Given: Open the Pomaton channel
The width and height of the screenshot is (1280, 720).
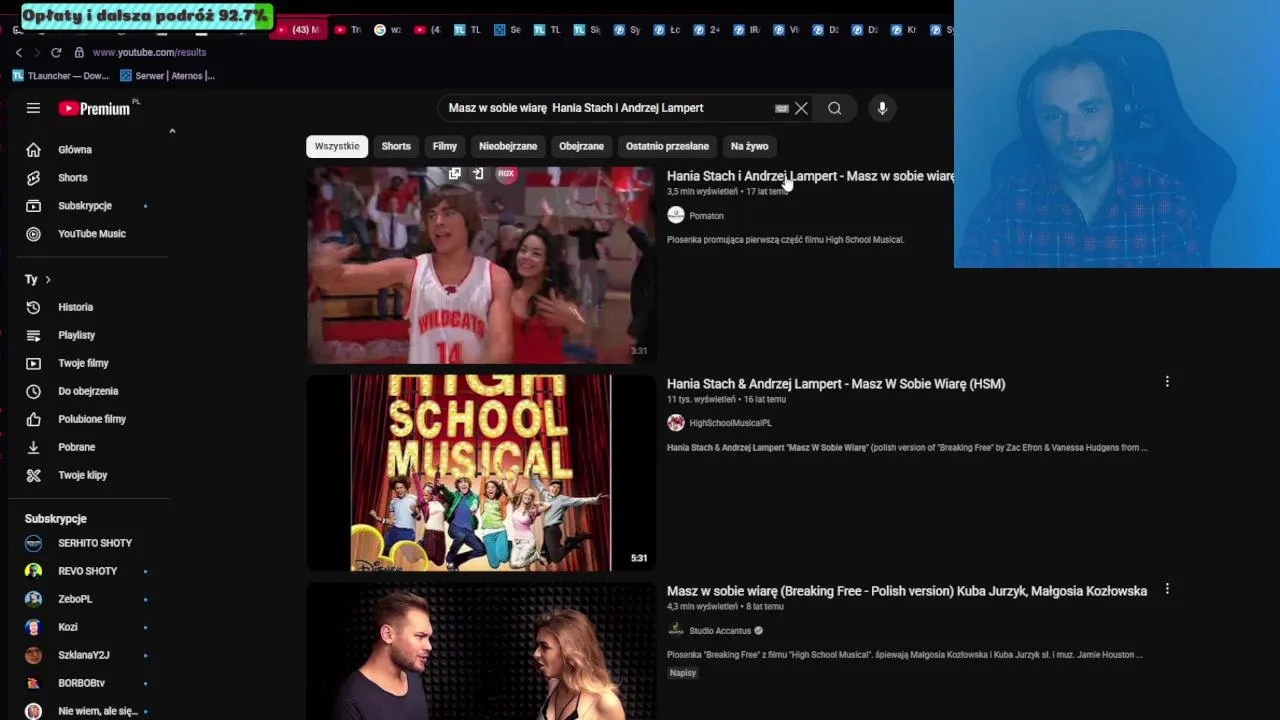Looking at the screenshot, I should pyautogui.click(x=706, y=216).
